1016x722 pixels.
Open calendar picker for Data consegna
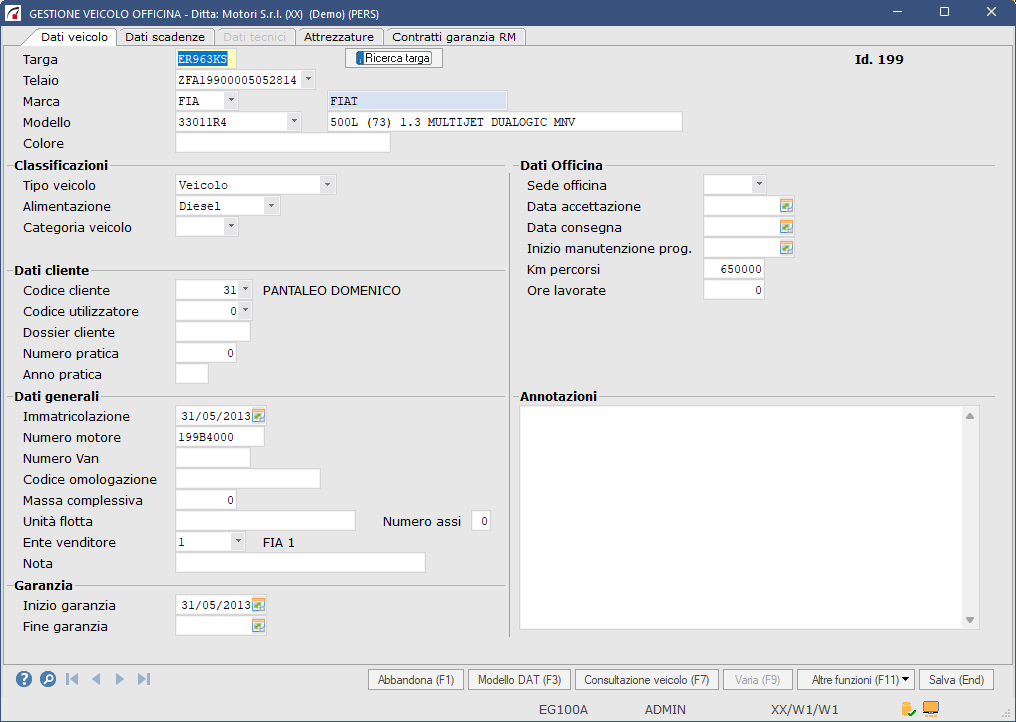point(786,227)
